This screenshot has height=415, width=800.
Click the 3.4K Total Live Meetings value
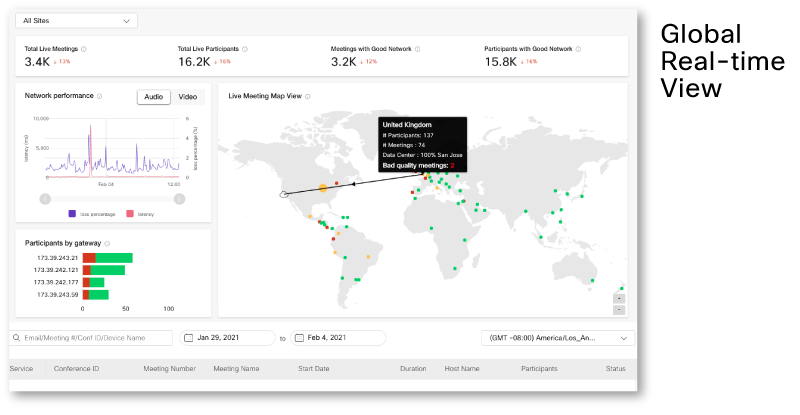pos(37,62)
